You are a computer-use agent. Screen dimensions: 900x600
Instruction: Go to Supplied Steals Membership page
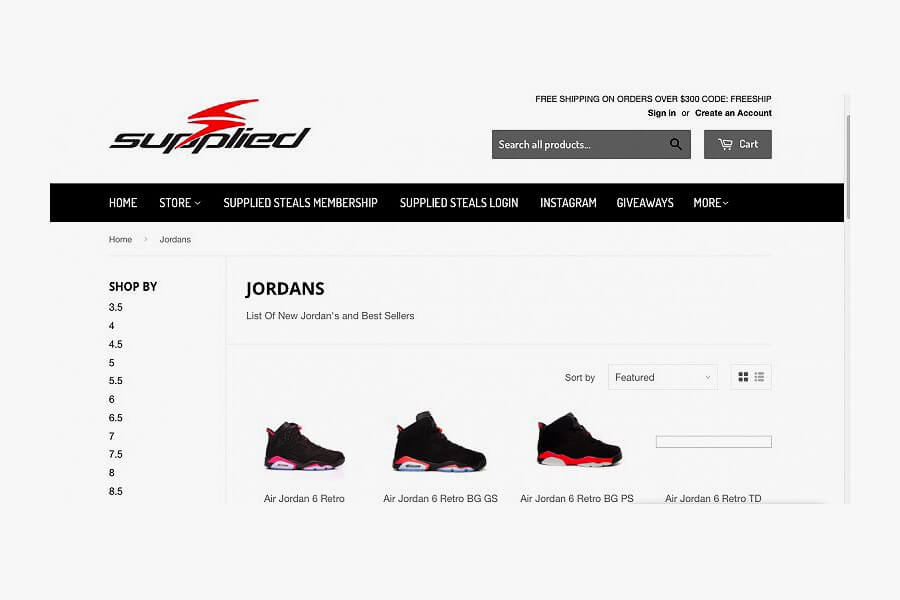click(x=300, y=203)
